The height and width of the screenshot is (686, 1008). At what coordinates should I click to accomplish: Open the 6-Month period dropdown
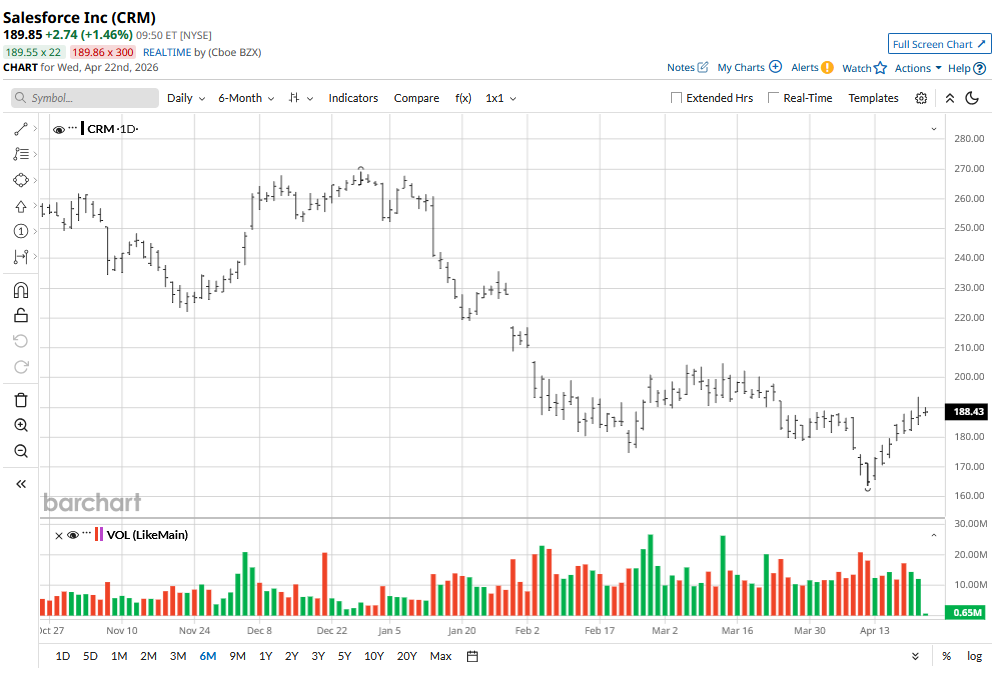point(246,98)
